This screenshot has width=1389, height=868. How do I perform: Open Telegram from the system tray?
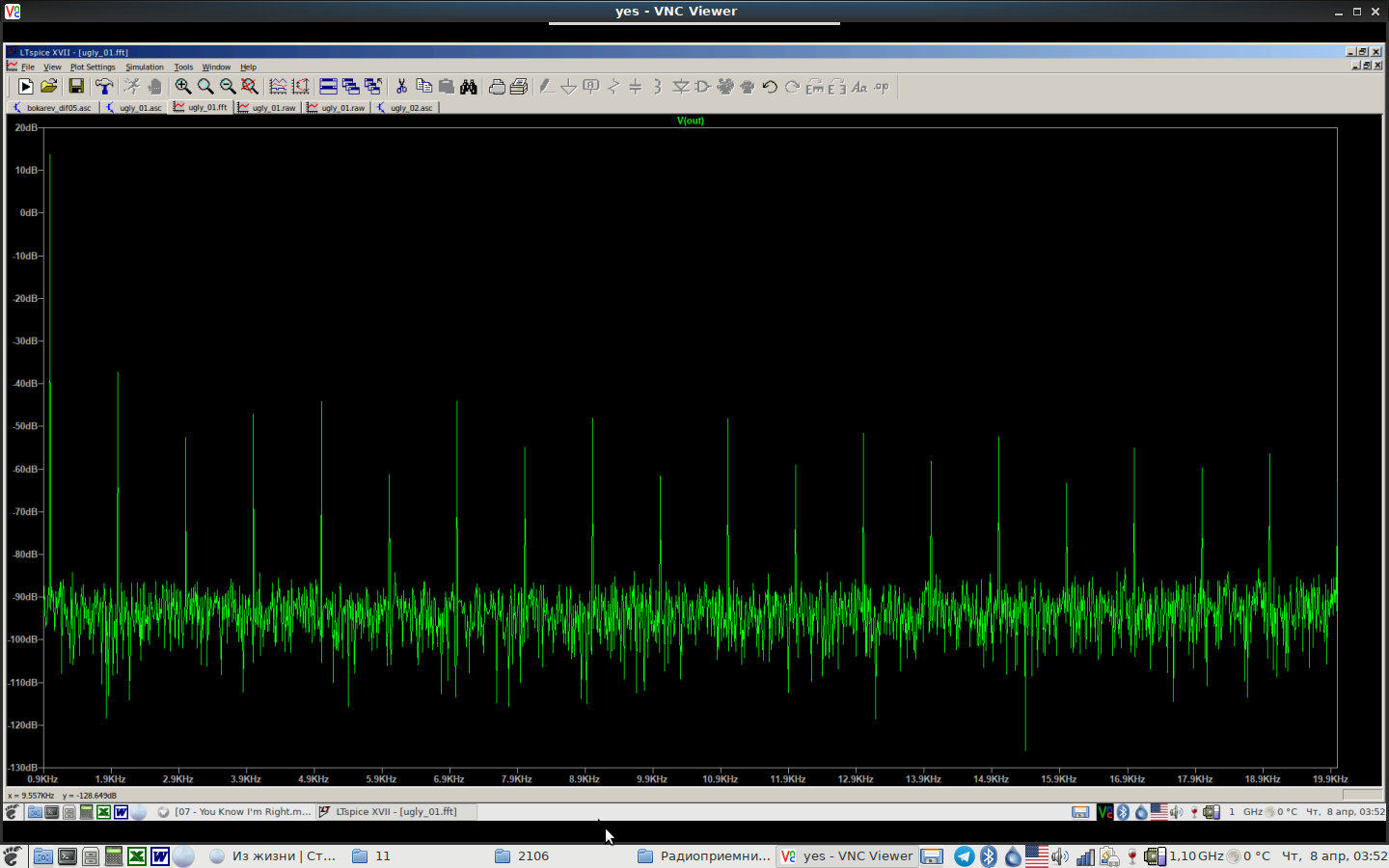click(x=964, y=856)
